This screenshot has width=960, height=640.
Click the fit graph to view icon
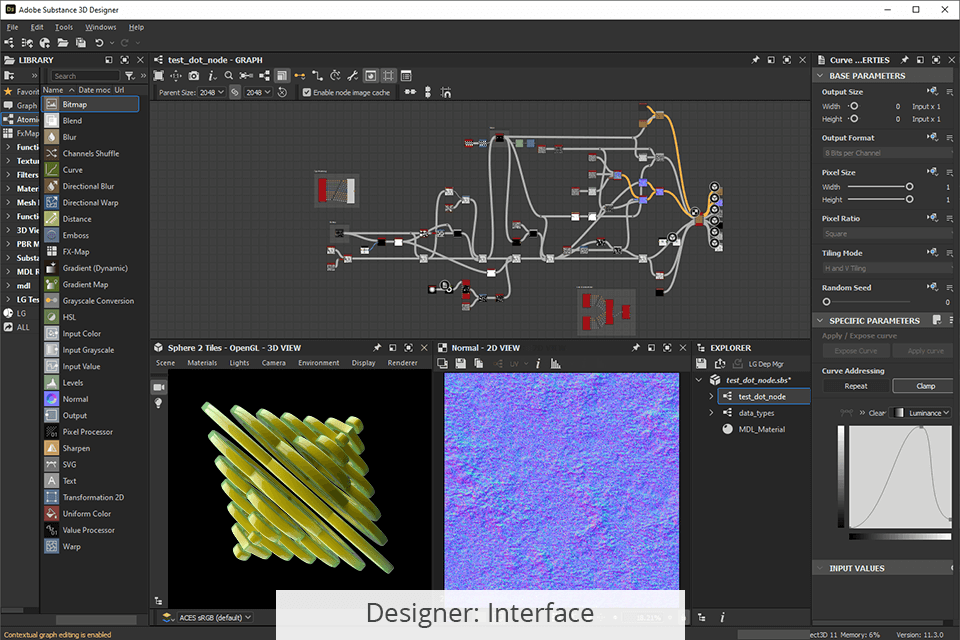pyautogui.click(x=159, y=76)
